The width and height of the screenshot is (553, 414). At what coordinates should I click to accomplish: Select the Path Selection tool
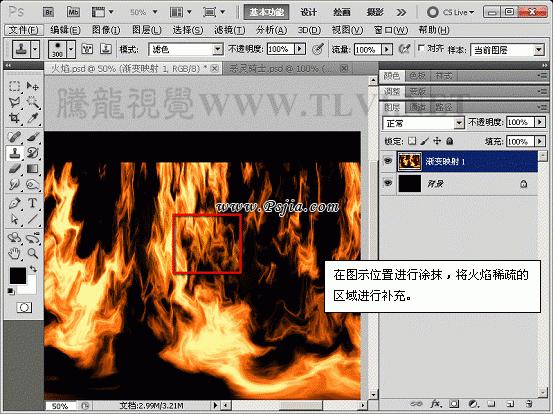click(x=14, y=219)
